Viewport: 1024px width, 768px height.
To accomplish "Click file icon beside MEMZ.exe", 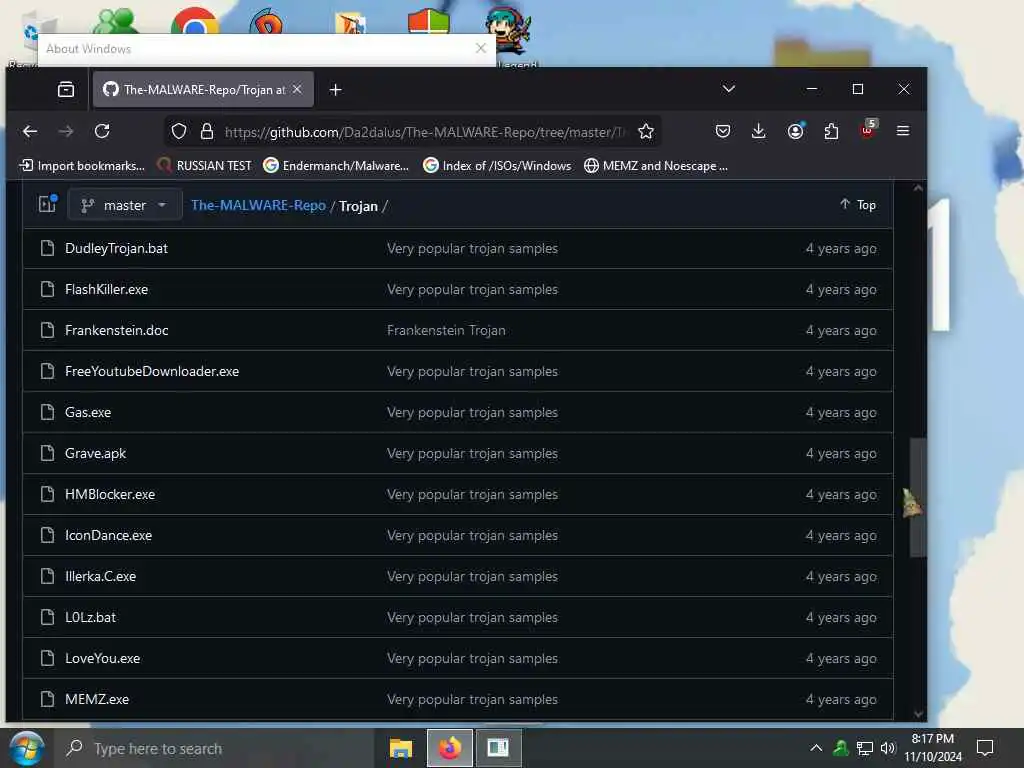I will pyautogui.click(x=47, y=699).
